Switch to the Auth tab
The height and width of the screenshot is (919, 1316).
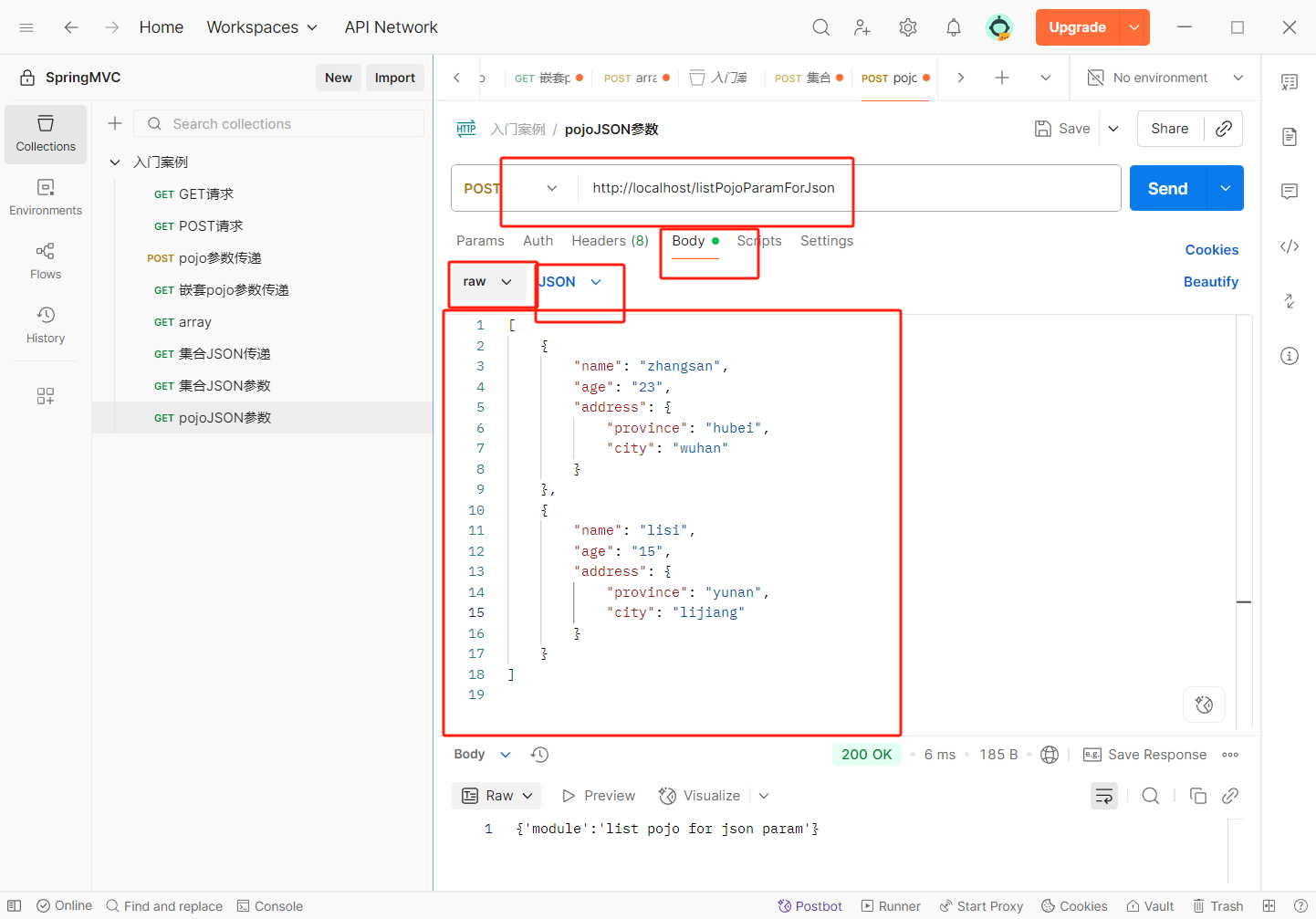(x=538, y=241)
